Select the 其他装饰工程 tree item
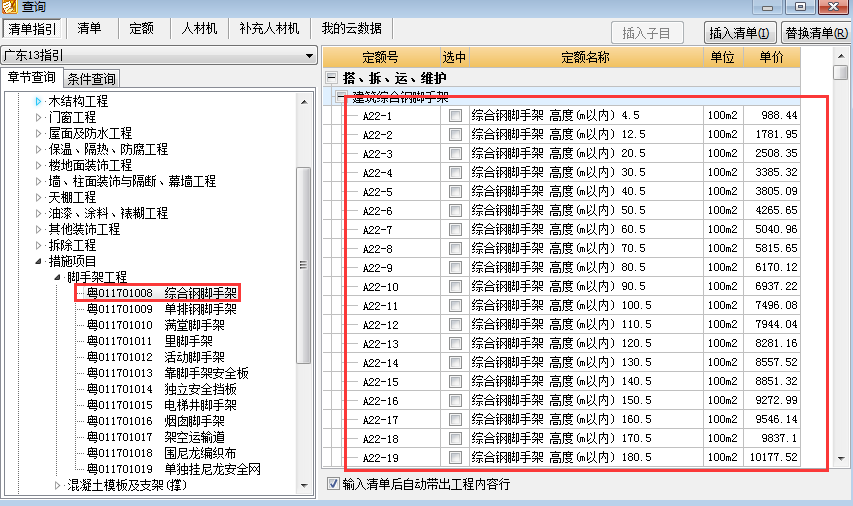853x506 pixels. pyautogui.click(x=84, y=229)
